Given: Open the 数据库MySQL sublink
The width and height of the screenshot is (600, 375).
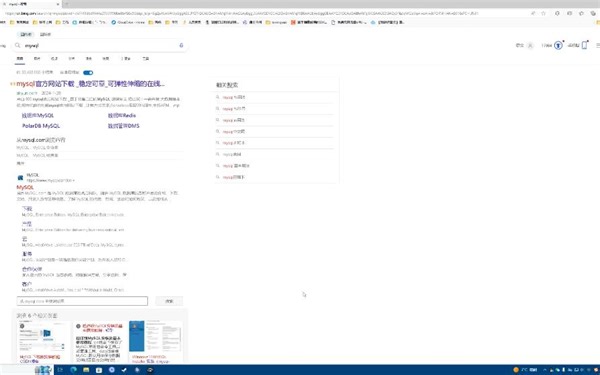Looking at the screenshot, I should pyautogui.click(x=38, y=115).
